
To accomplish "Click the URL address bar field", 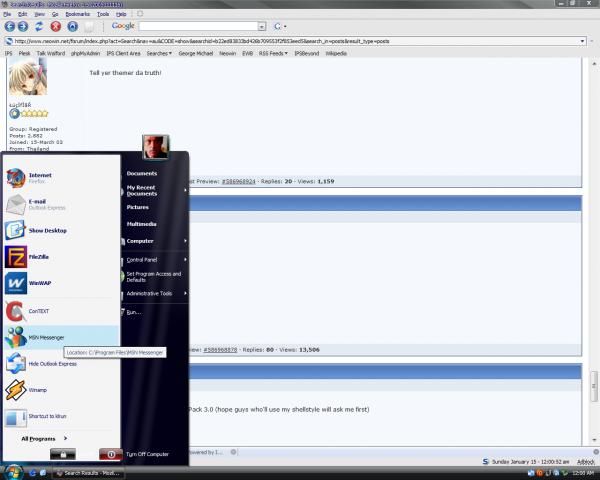I will 297,41.
